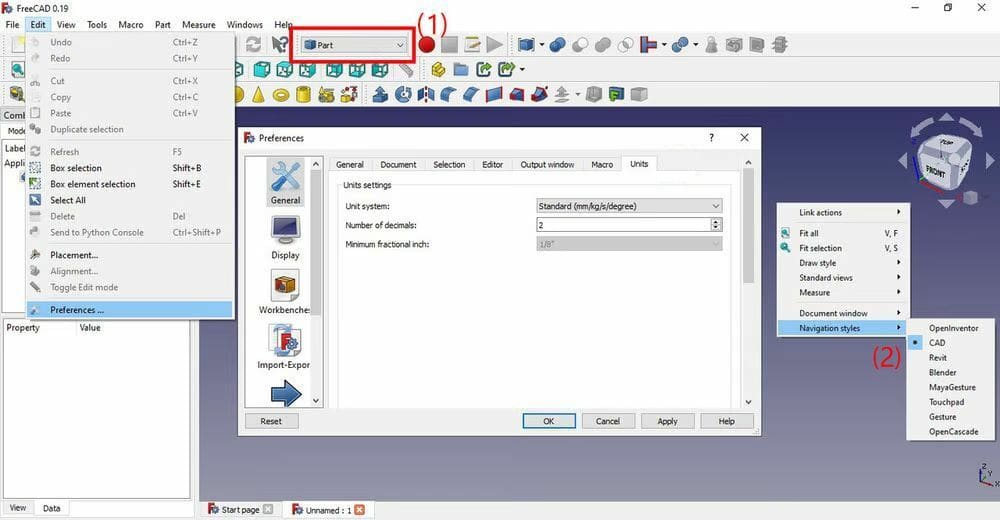Select the Boolean operation icon with two blue spheres

pos(557,45)
